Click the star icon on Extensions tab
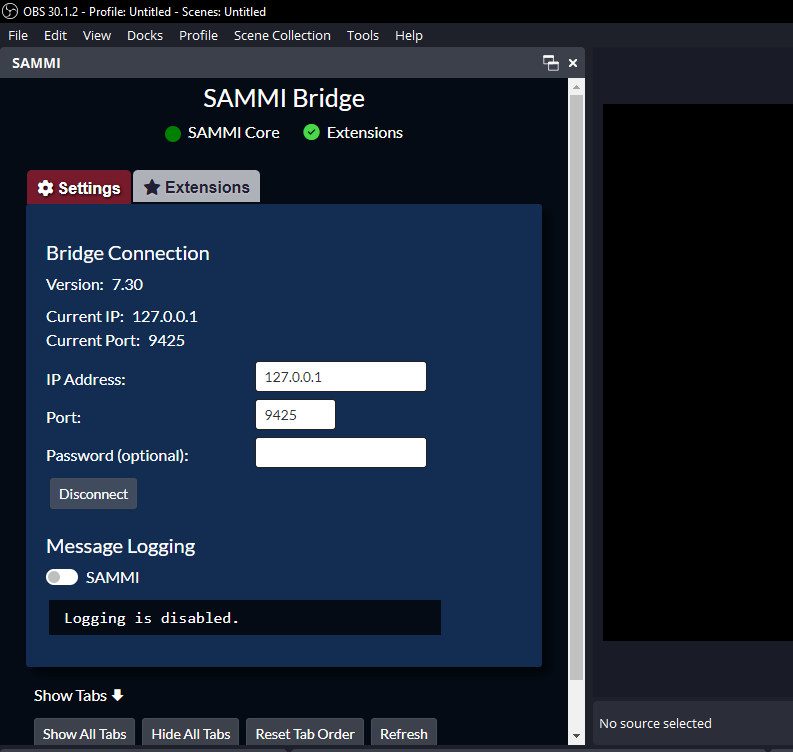The height and width of the screenshot is (752, 793). tap(152, 187)
